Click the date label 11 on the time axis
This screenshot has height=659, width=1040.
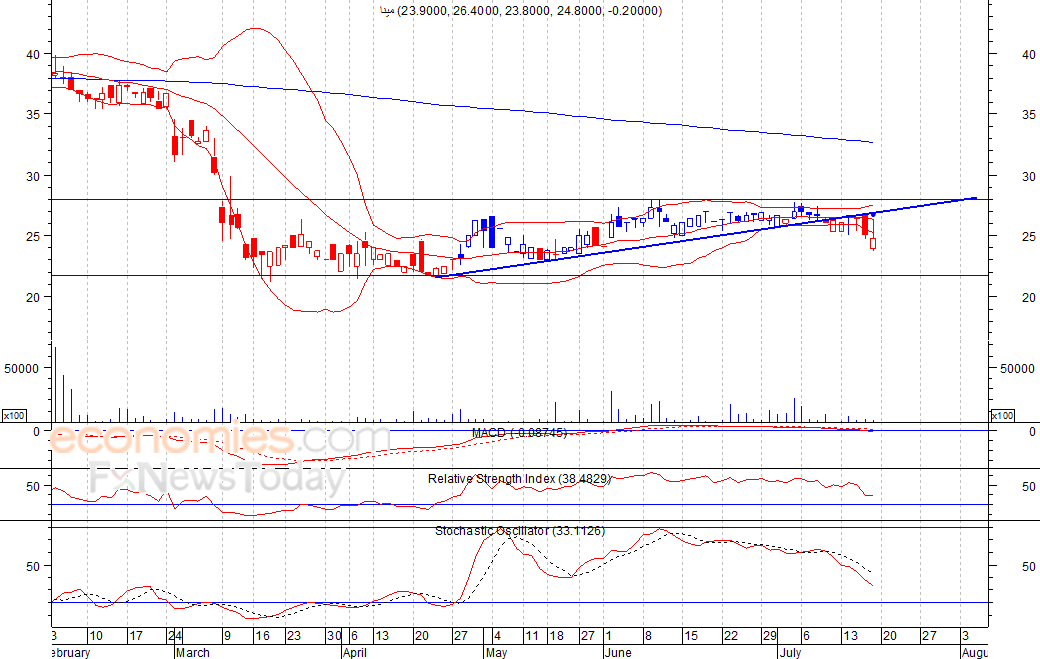coord(532,636)
